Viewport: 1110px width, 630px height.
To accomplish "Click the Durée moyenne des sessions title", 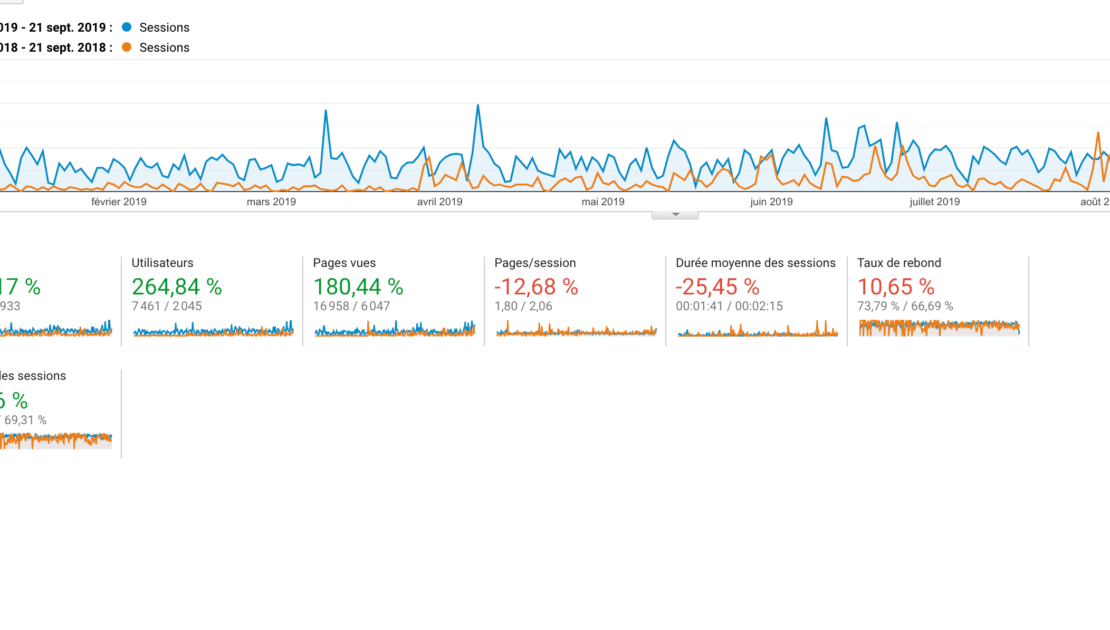I will tap(756, 263).
